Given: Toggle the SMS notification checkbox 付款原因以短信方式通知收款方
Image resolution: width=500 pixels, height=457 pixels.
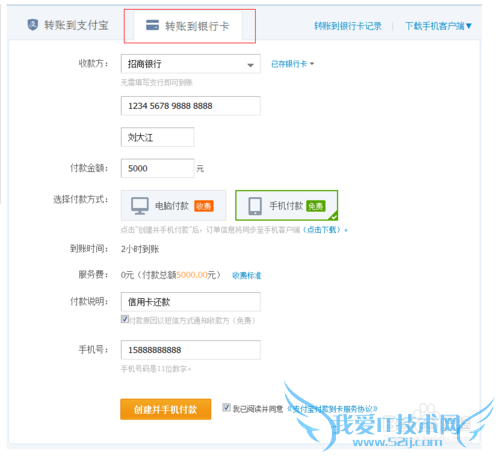Looking at the screenshot, I should pyautogui.click(x=125, y=319).
